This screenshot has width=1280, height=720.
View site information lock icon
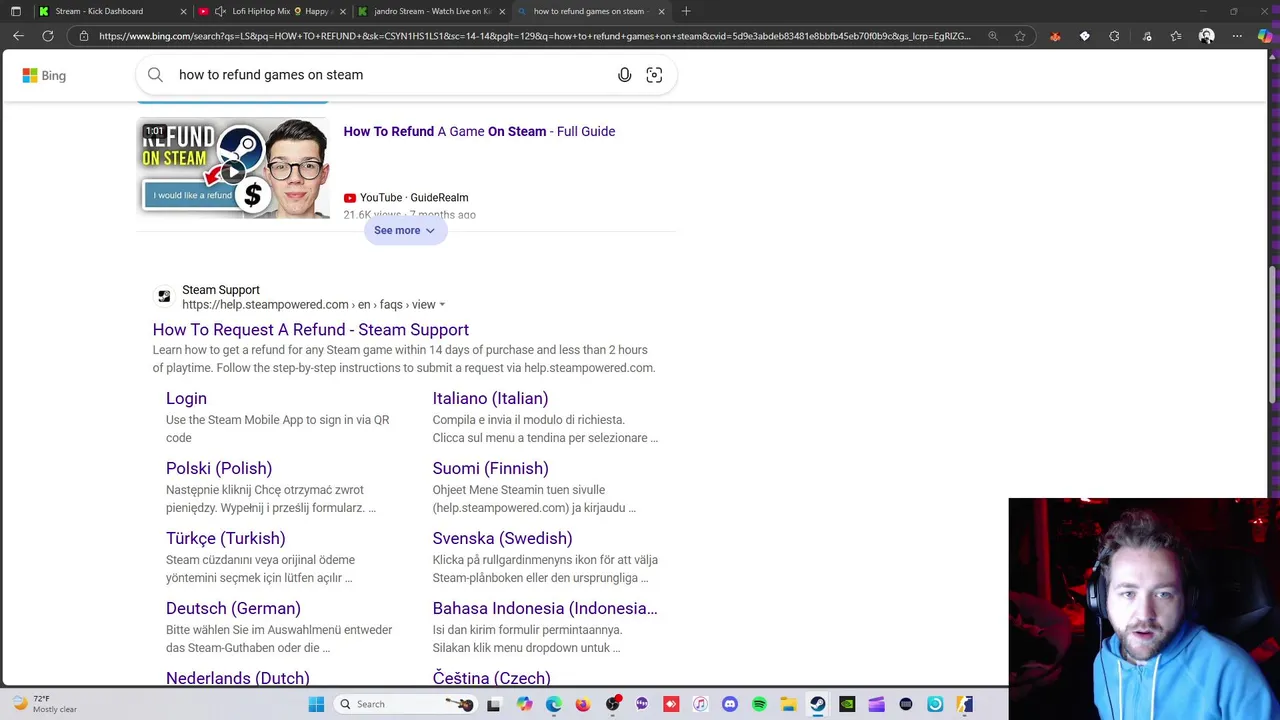[x=84, y=36]
